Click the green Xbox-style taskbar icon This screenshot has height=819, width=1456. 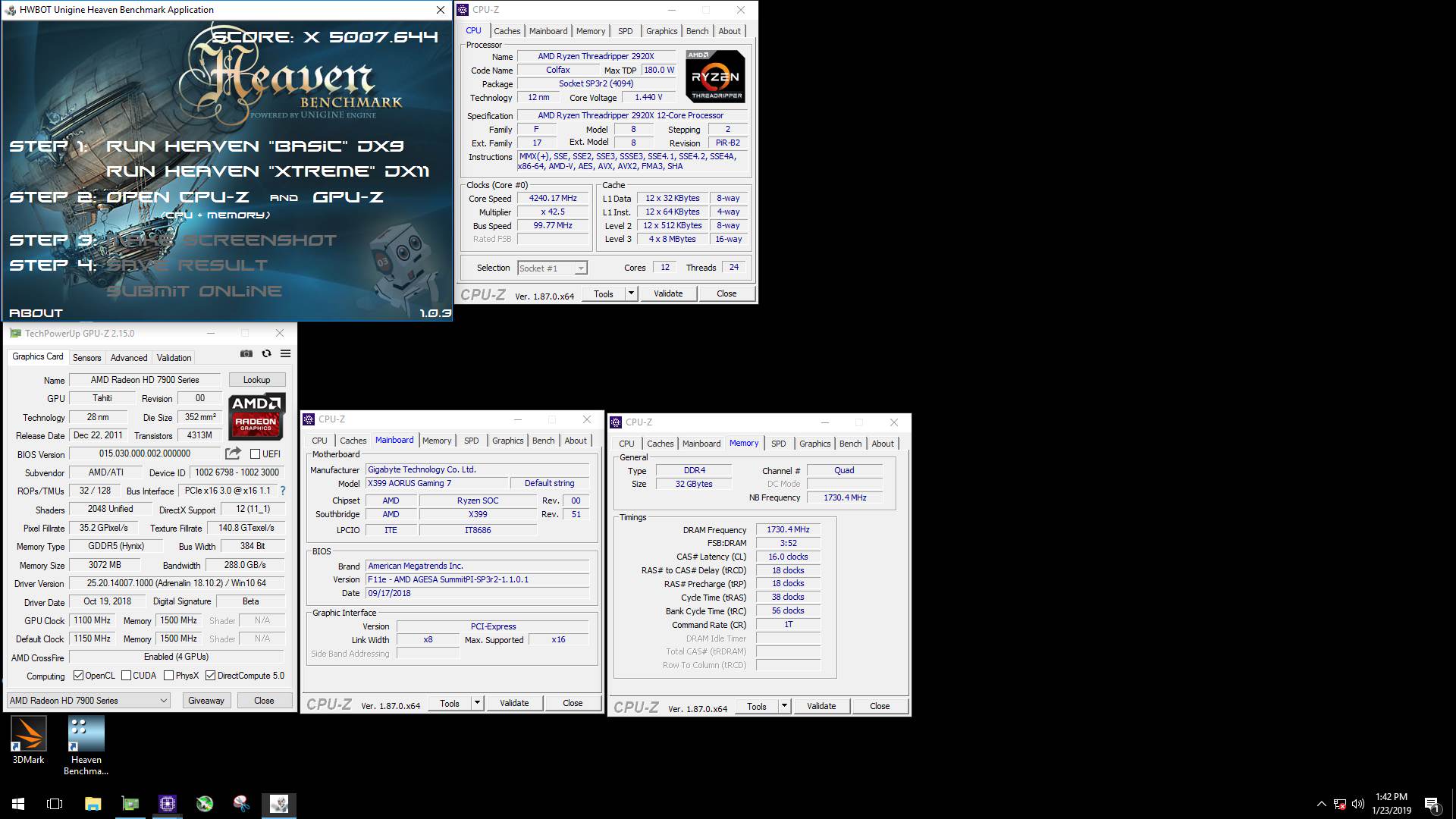205,804
